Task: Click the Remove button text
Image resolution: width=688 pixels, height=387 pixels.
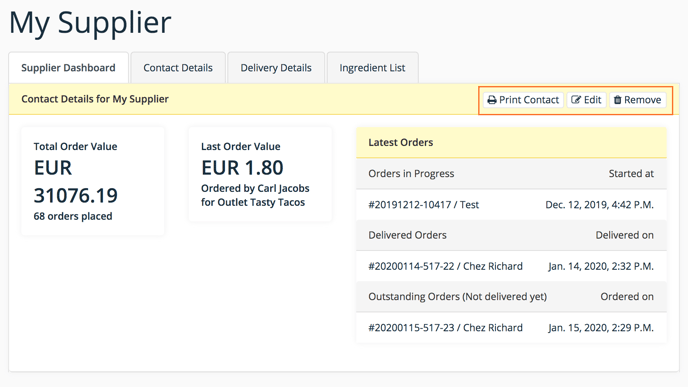Action: 643,100
